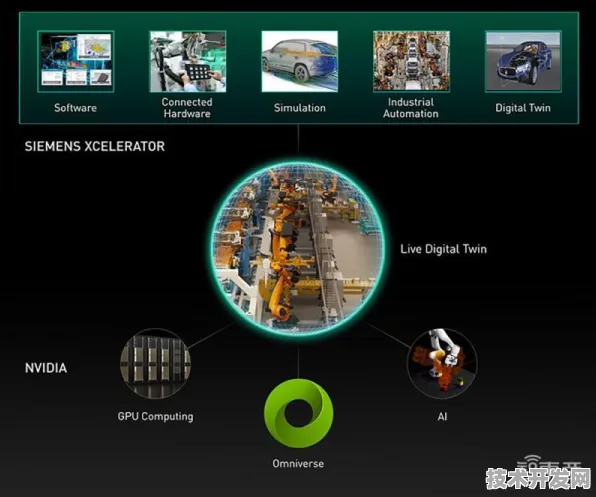Open the Software thumbnail image
Screen dimensions: 596x497
[x=76, y=62]
